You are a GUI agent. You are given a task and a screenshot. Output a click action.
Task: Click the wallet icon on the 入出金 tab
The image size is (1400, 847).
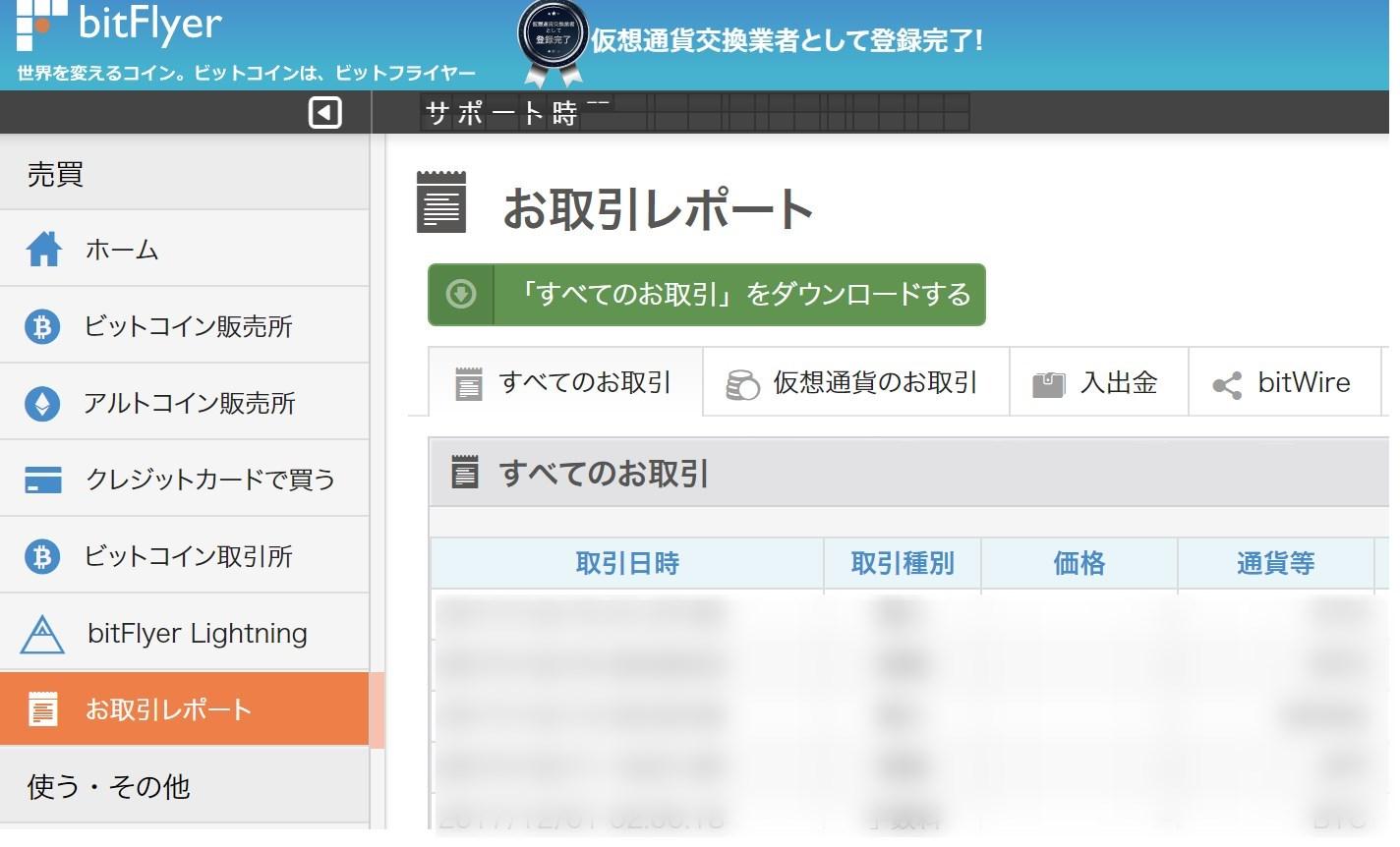[x=1049, y=384]
